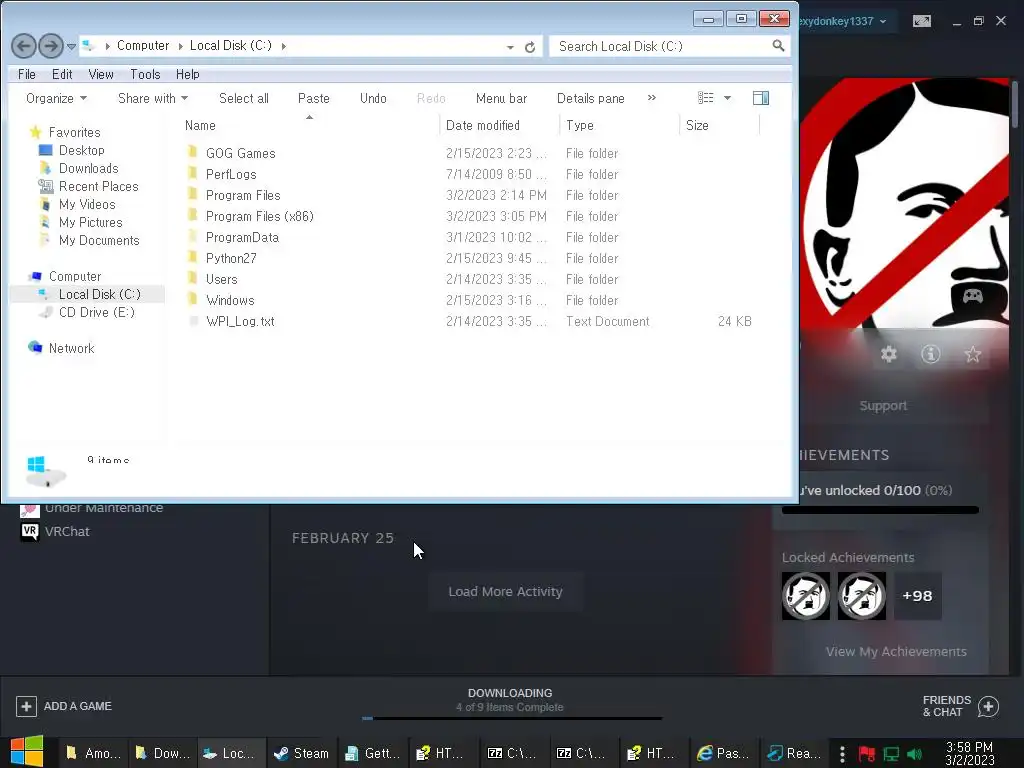Click Undo in the toolbar
1024x768 pixels.
click(373, 99)
